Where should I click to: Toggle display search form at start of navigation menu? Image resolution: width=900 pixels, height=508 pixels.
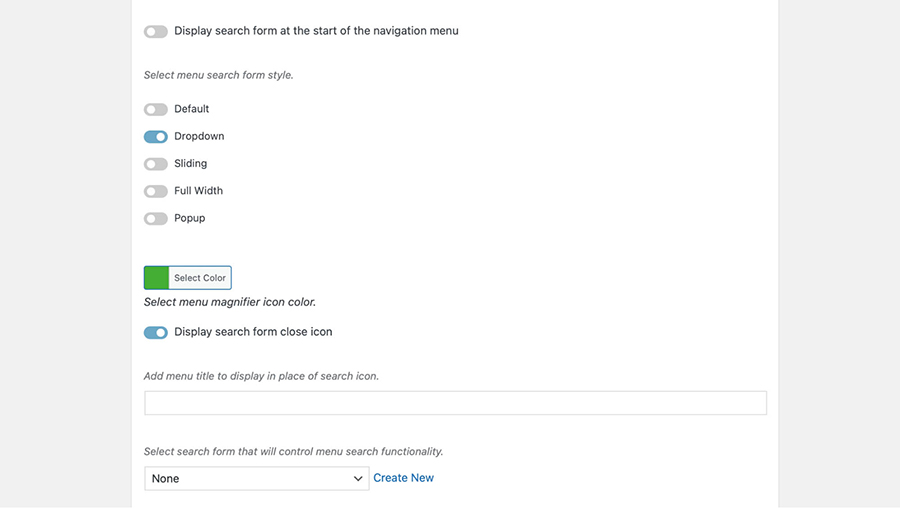[155, 31]
